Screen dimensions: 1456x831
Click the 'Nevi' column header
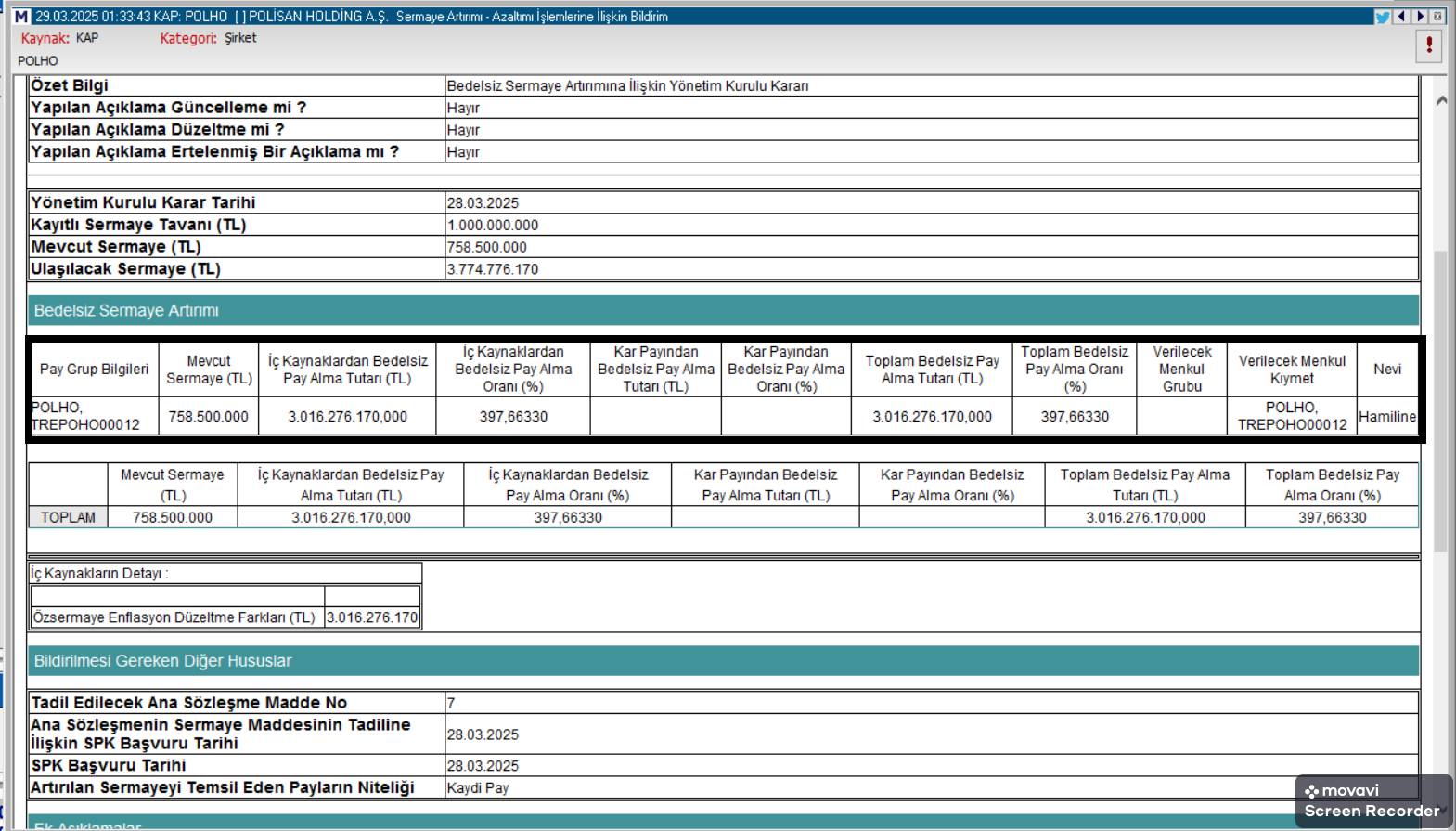click(x=1387, y=370)
